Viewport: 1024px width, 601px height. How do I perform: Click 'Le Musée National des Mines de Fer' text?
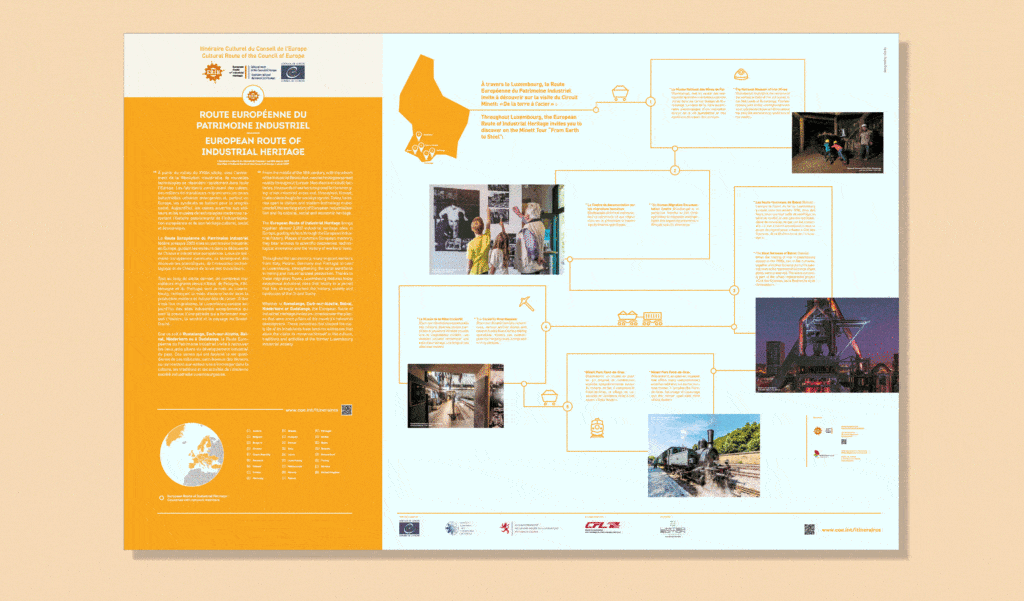coord(697,103)
